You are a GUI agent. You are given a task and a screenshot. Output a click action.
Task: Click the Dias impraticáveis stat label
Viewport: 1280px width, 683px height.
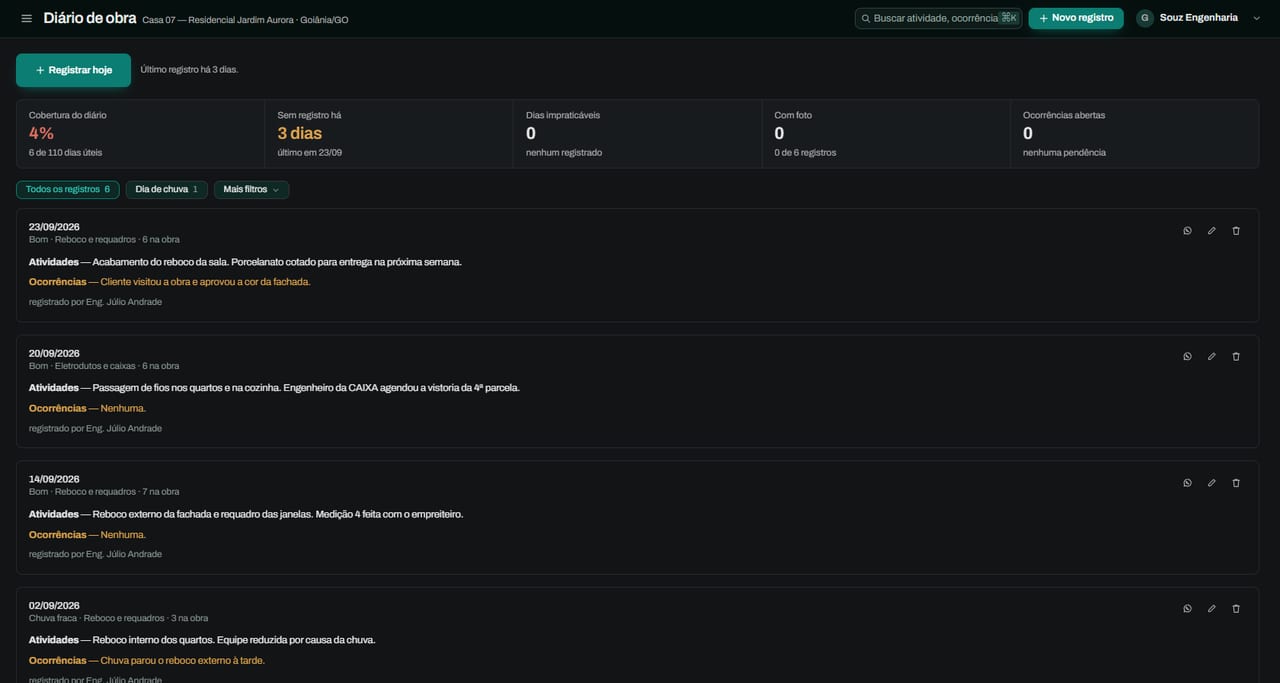(563, 115)
